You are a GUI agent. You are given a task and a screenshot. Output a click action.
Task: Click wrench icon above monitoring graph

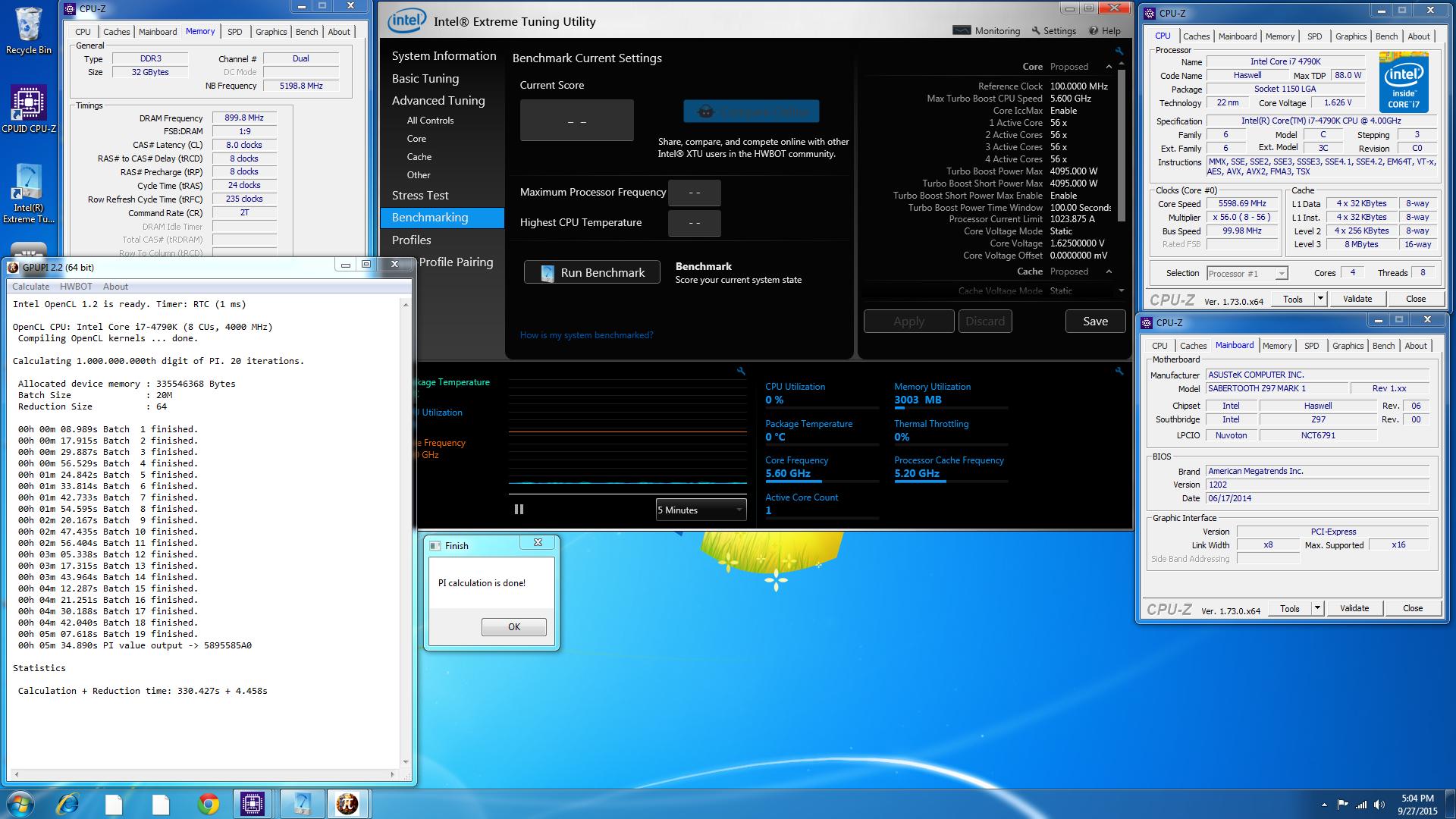(x=741, y=371)
